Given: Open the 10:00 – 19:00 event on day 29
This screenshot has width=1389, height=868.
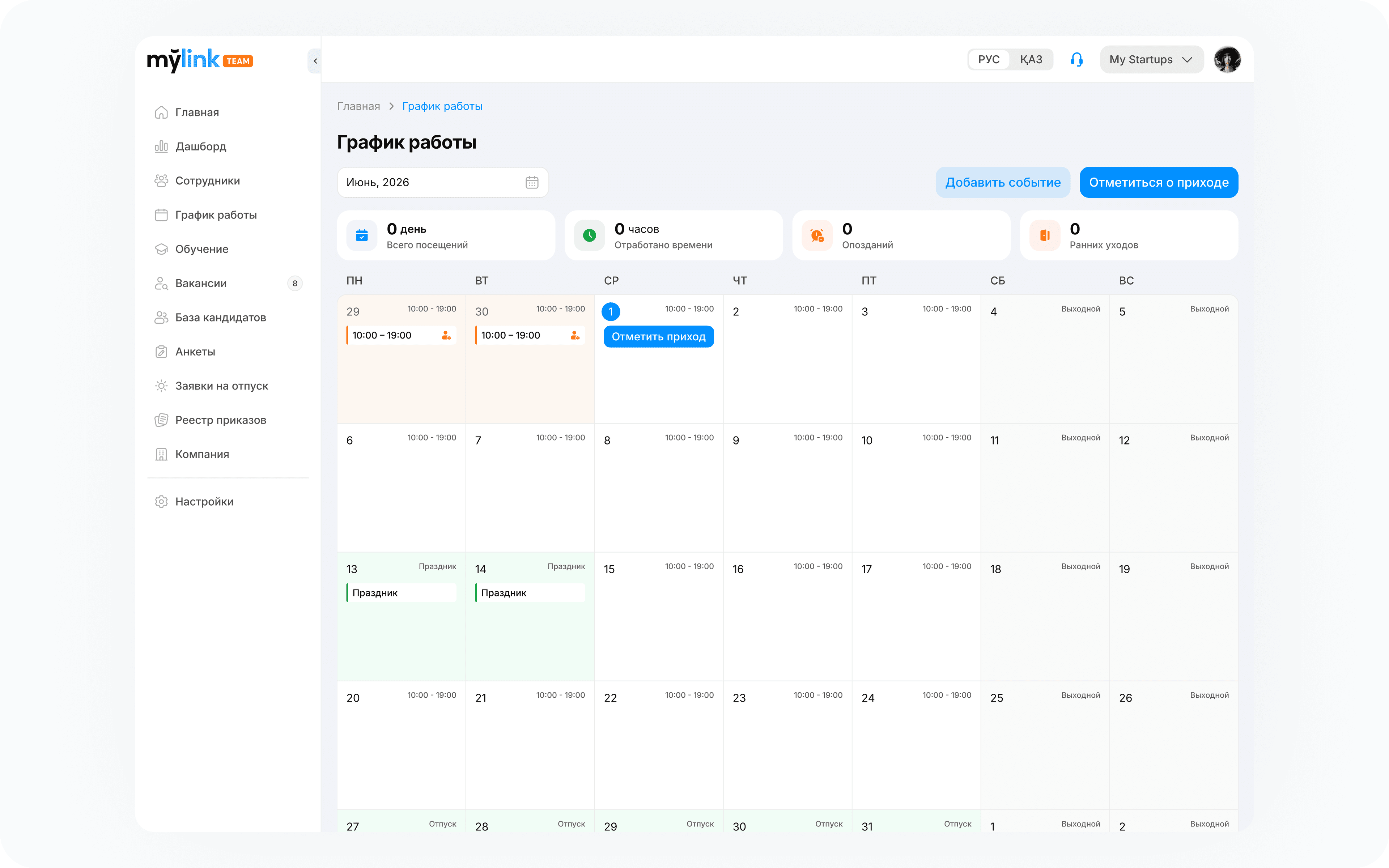Looking at the screenshot, I should (x=401, y=335).
